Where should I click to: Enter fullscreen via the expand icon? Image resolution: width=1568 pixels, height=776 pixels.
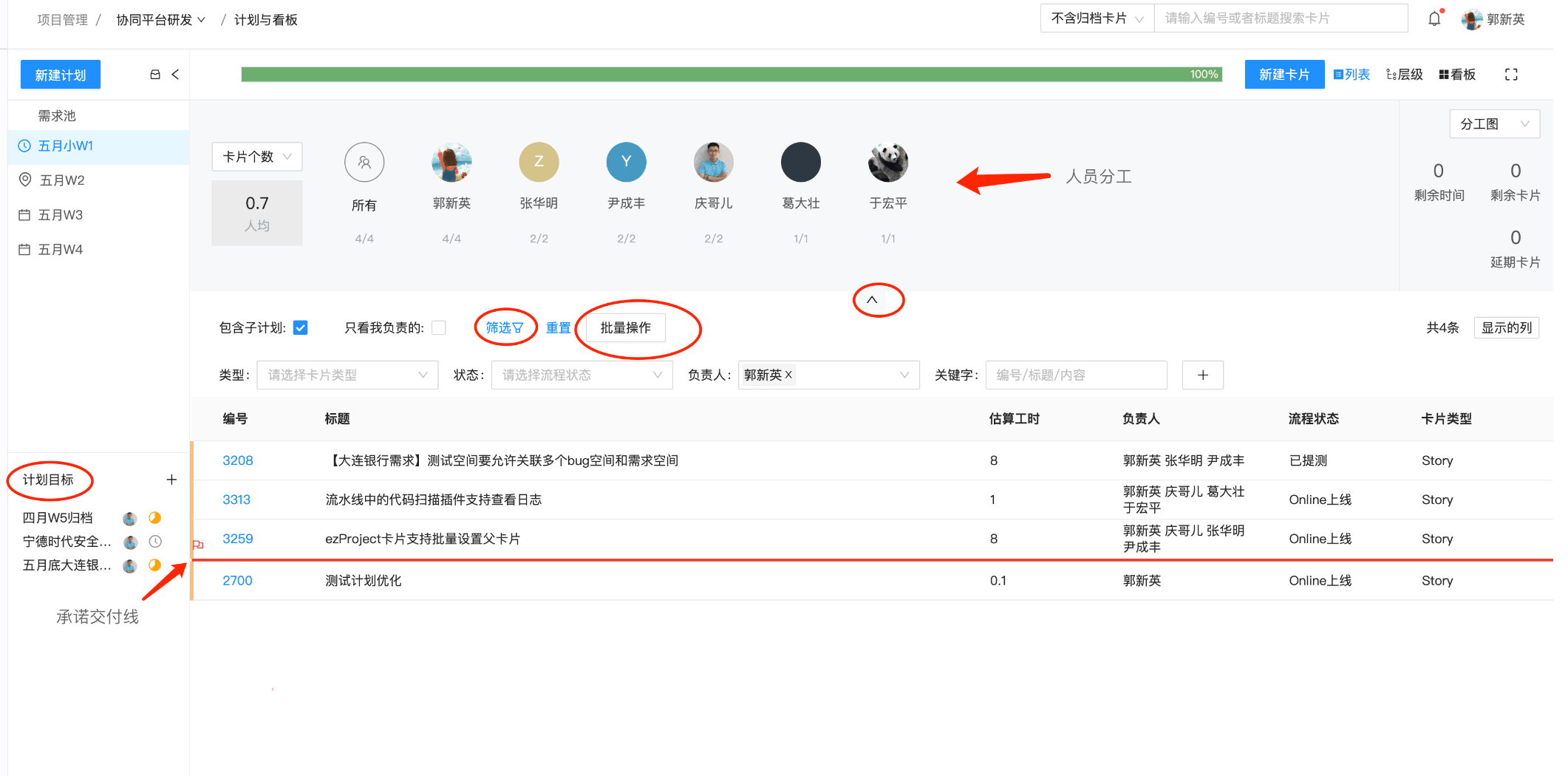pos(1511,74)
